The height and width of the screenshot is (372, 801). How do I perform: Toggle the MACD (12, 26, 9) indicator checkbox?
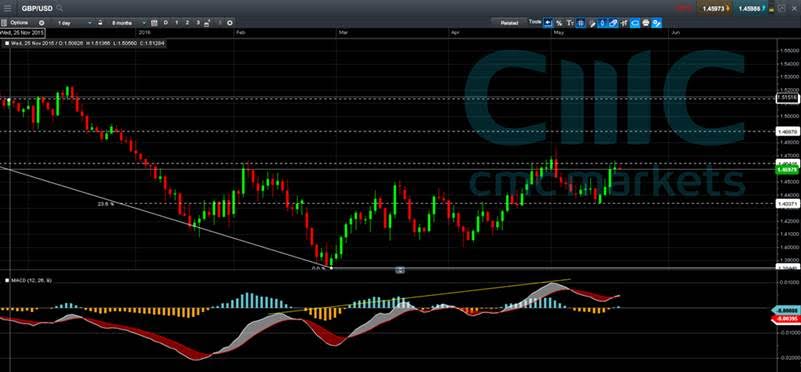tap(6, 280)
